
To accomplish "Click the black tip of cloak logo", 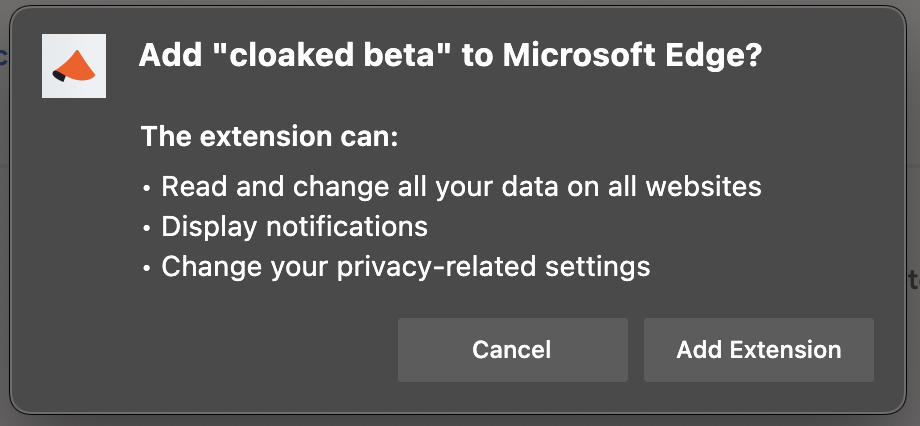I will 59,75.
